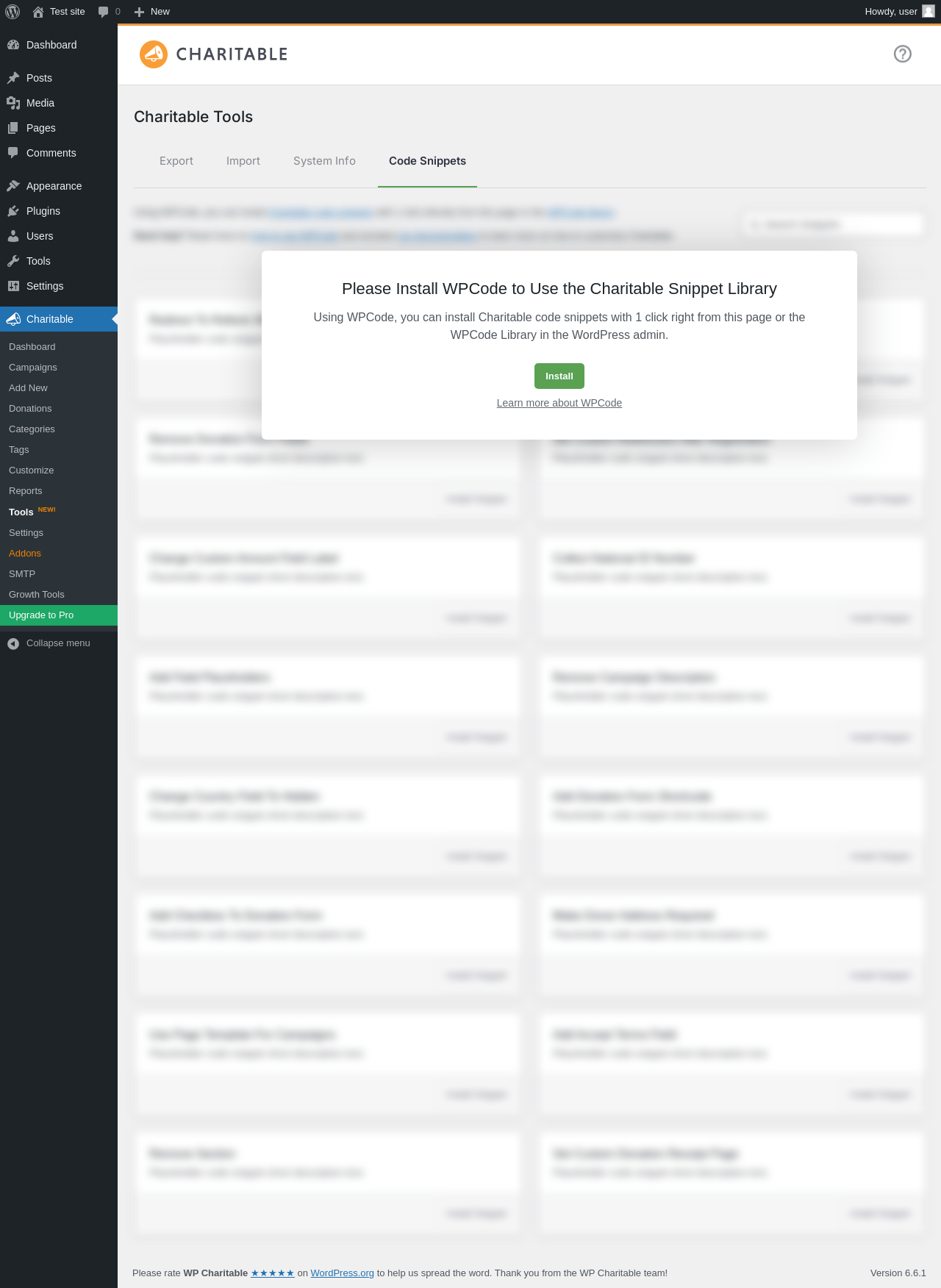Click the Appearance paintbrush icon
Screen dimensions: 941x1288
coord(13,186)
